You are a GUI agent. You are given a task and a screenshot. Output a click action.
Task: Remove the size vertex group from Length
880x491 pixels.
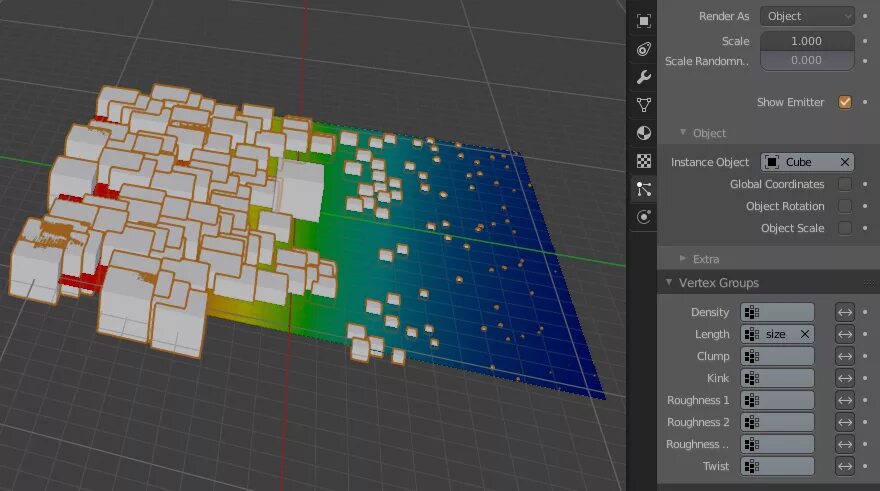tap(805, 334)
